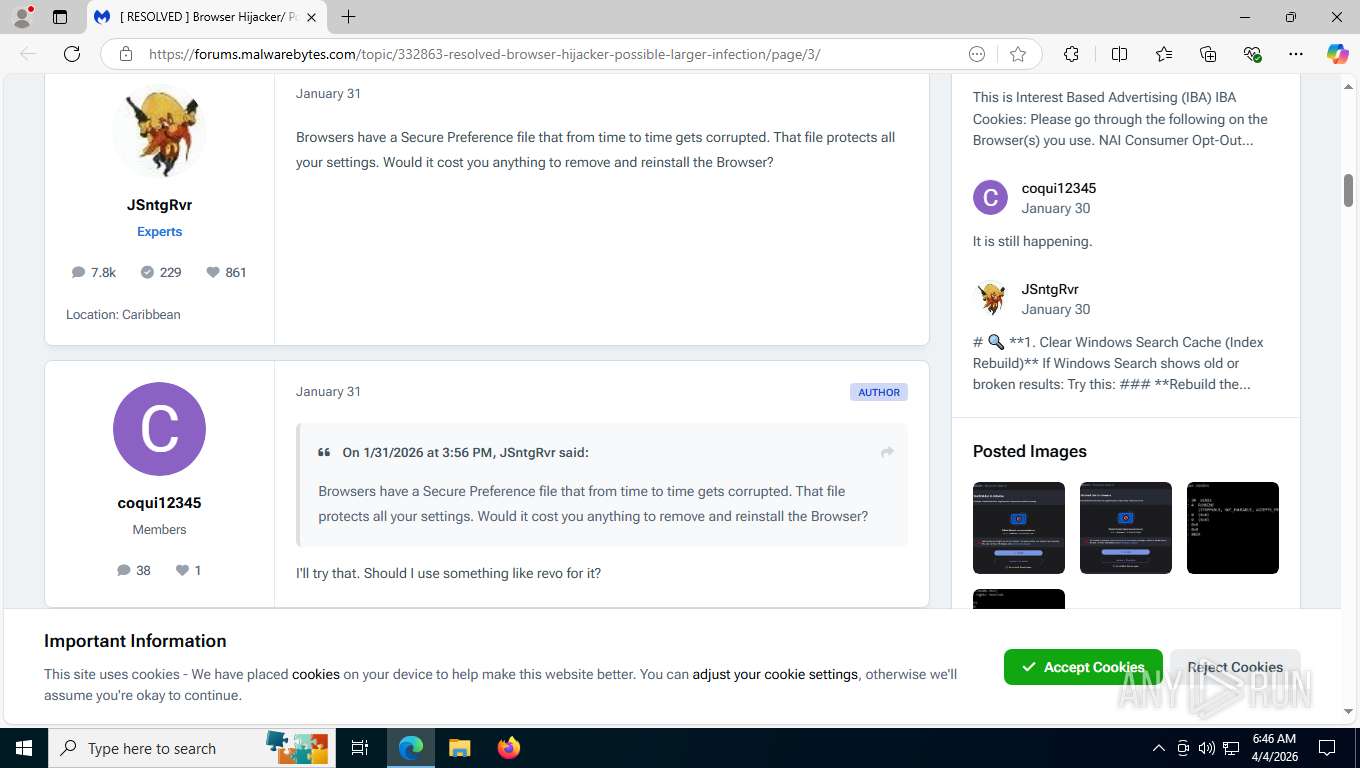This screenshot has width=1360, height=768.
Task: Click the 'Posted Images' heading
Action: pyautogui.click(x=1030, y=451)
